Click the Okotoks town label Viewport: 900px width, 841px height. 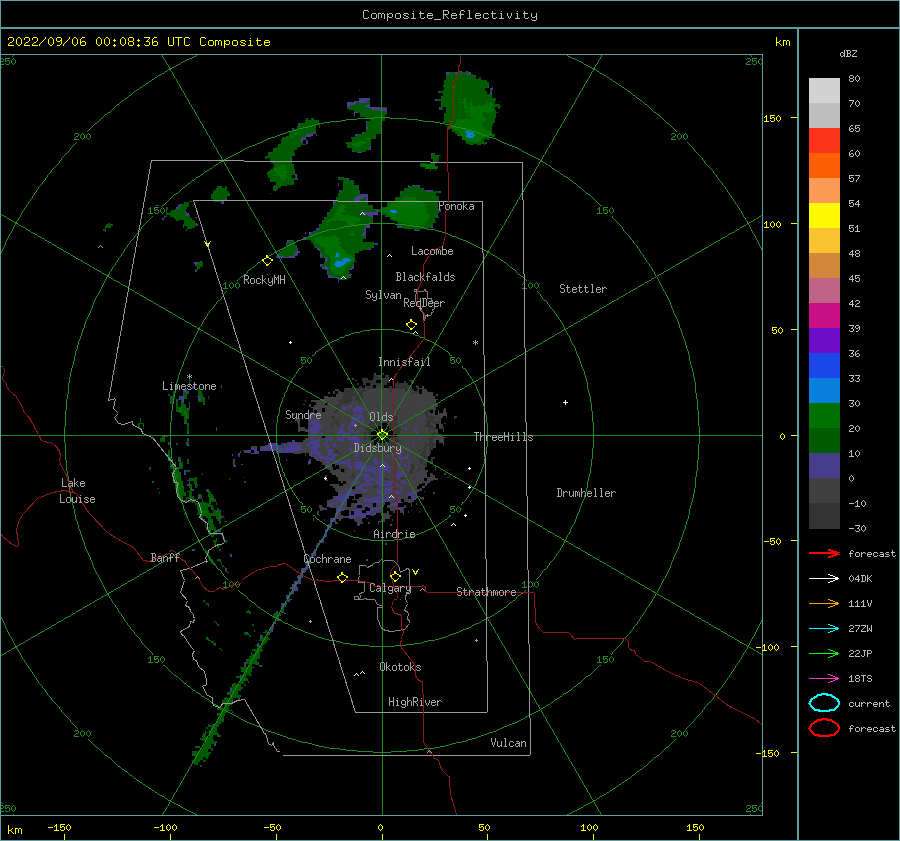(x=400, y=667)
